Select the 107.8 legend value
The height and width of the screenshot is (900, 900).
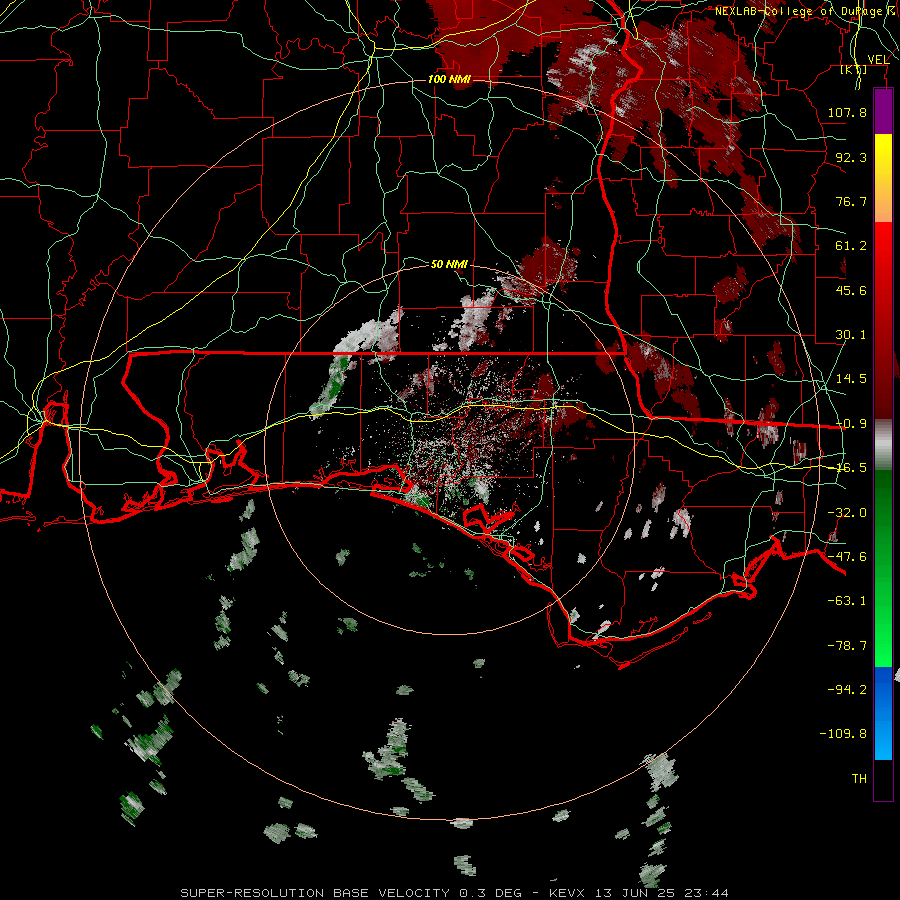tap(847, 112)
